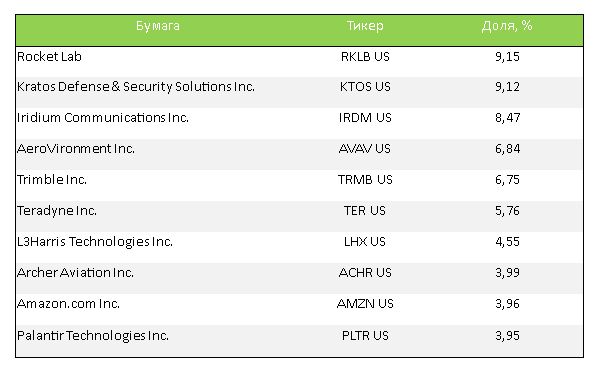599x374 pixels.
Task: Select the Teradyne Inc. cell
Action: [x=57, y=210]
